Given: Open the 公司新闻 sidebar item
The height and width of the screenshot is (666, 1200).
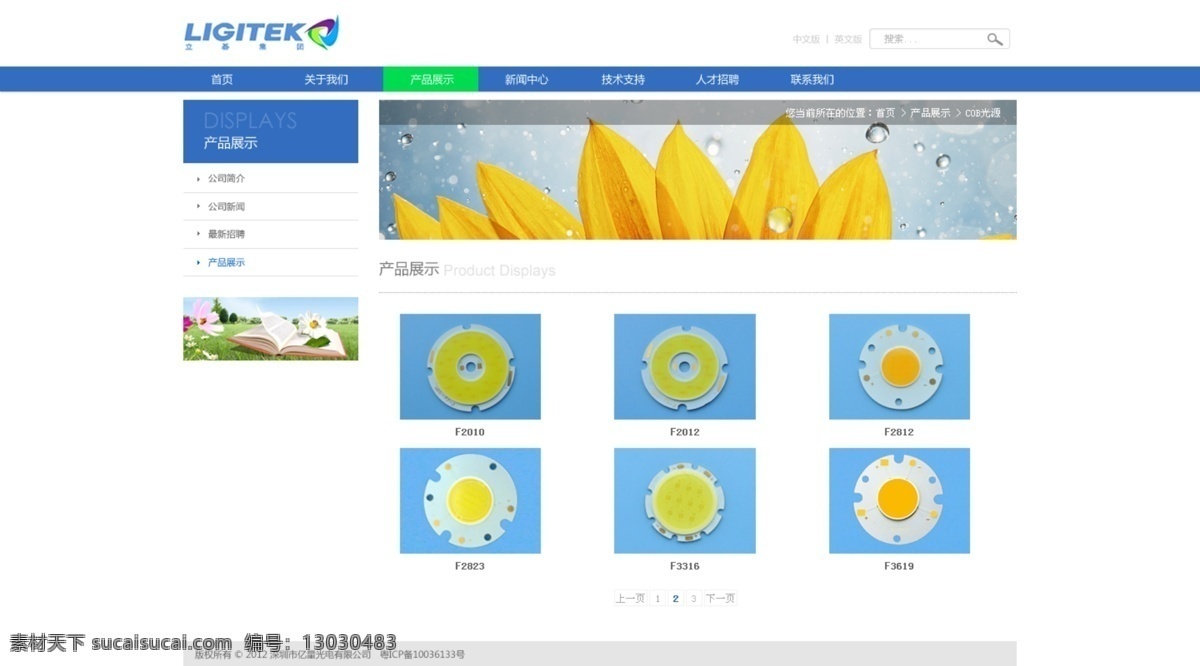Looking at the screenshot, I should (226, 206).
